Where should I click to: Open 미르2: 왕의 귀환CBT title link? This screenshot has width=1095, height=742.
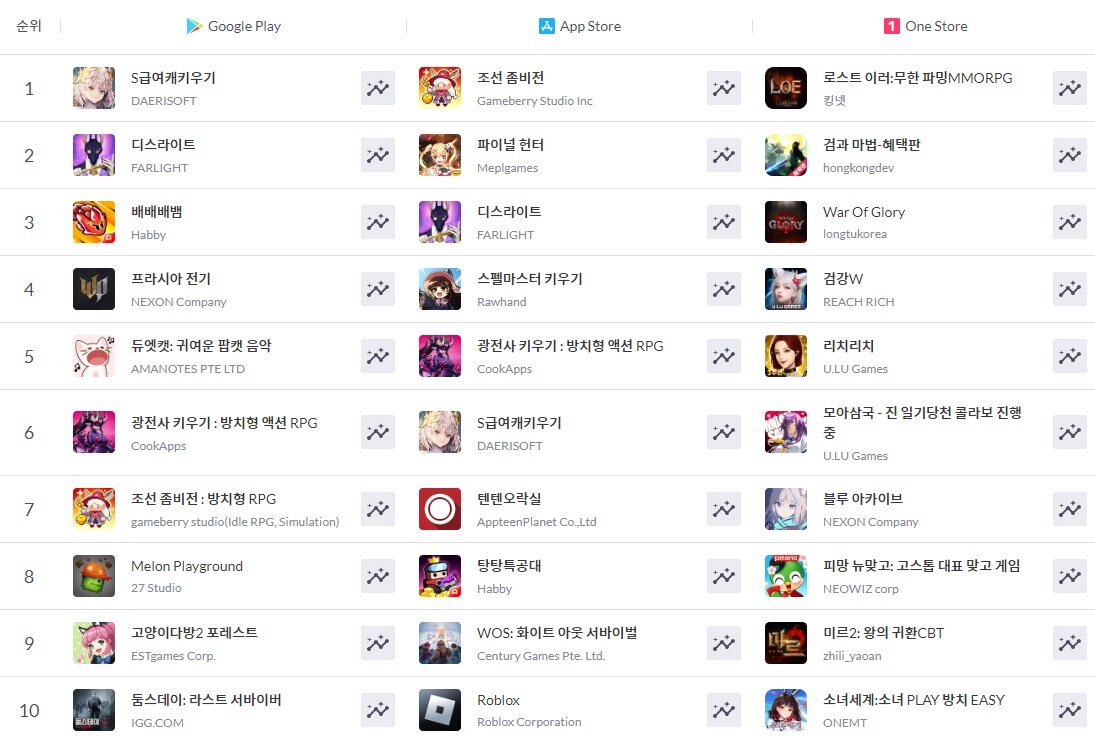(x=883, y=632)
